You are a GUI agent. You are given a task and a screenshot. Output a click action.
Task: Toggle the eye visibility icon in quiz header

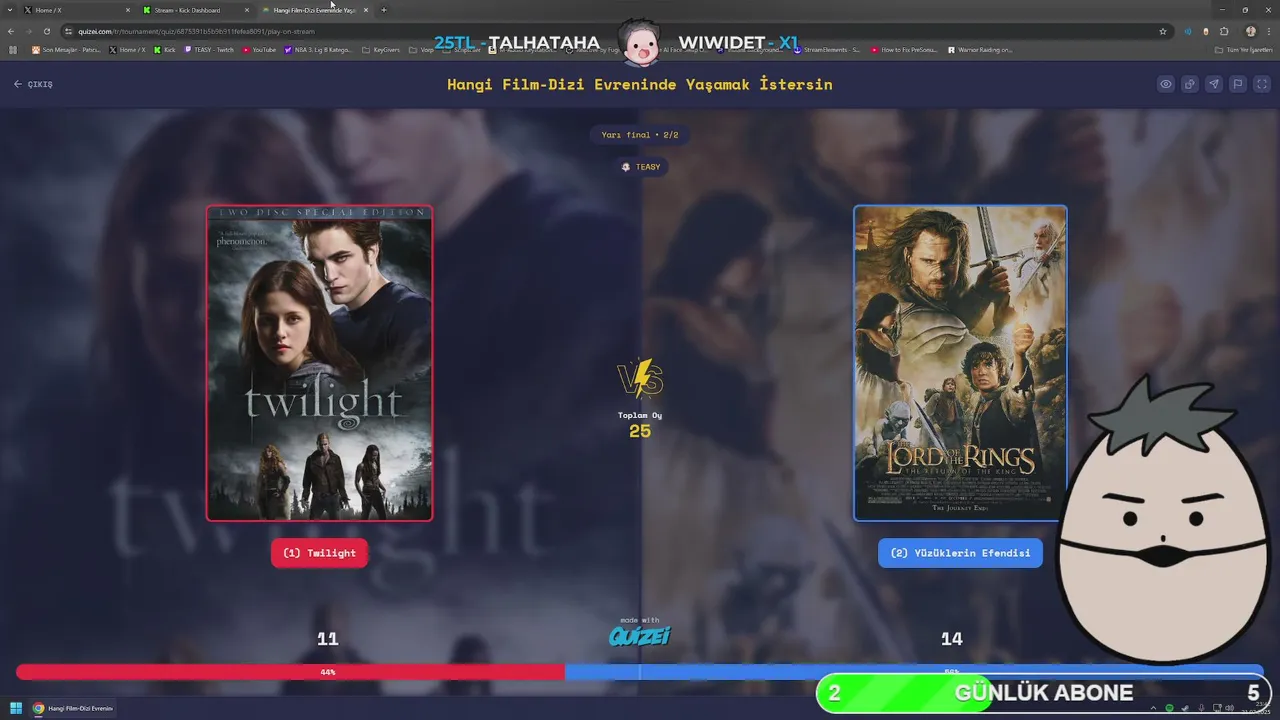(1166, 84)
